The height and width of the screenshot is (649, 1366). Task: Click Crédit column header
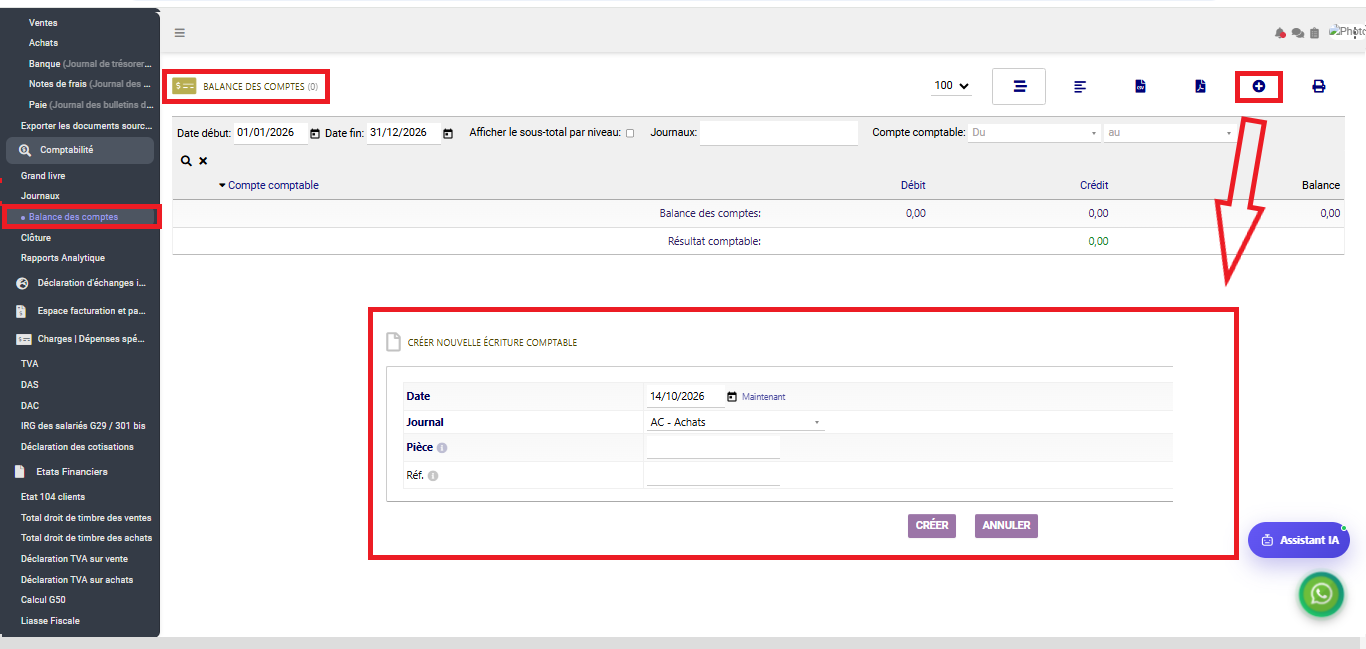1094,185
